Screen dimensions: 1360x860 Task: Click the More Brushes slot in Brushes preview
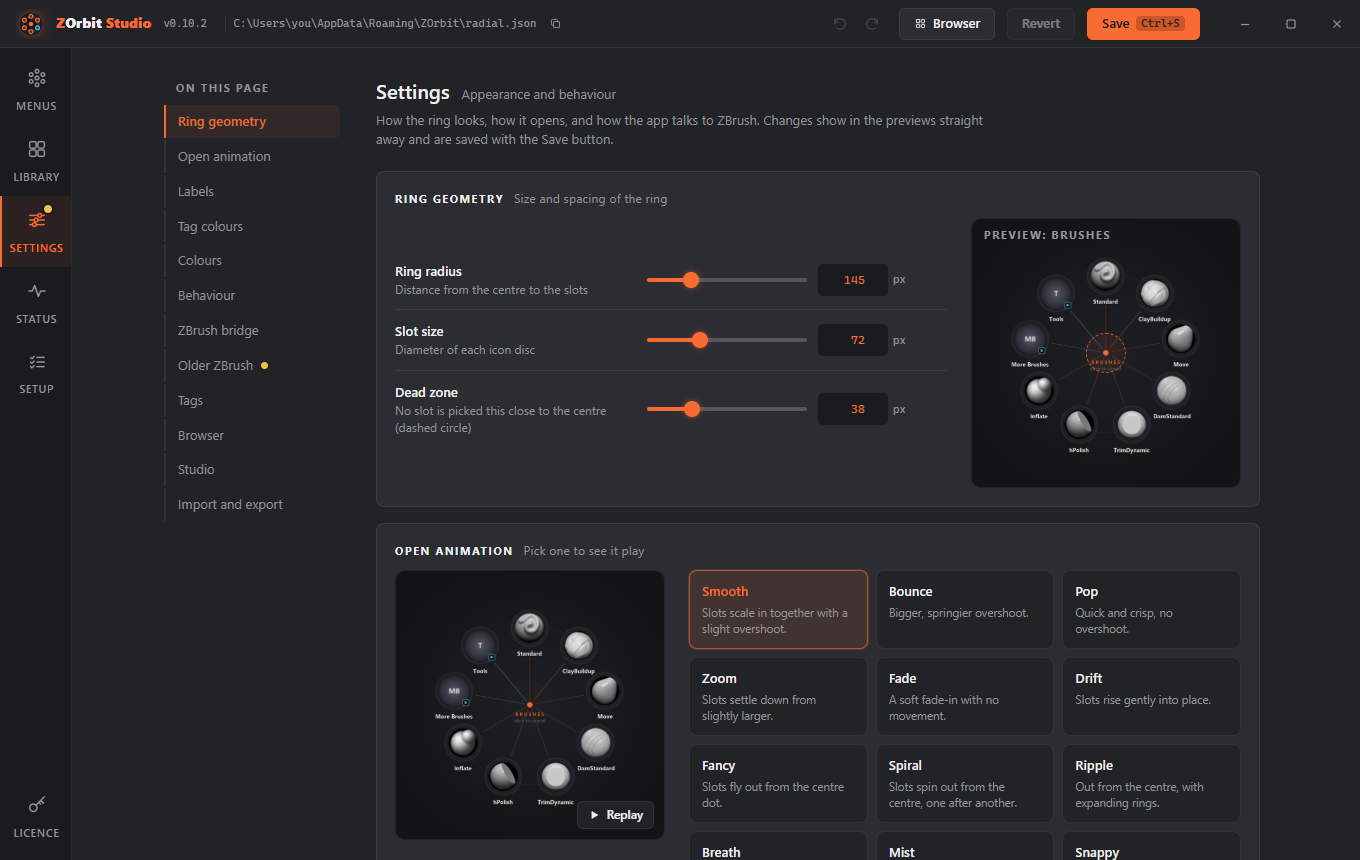coord(1030,339)
